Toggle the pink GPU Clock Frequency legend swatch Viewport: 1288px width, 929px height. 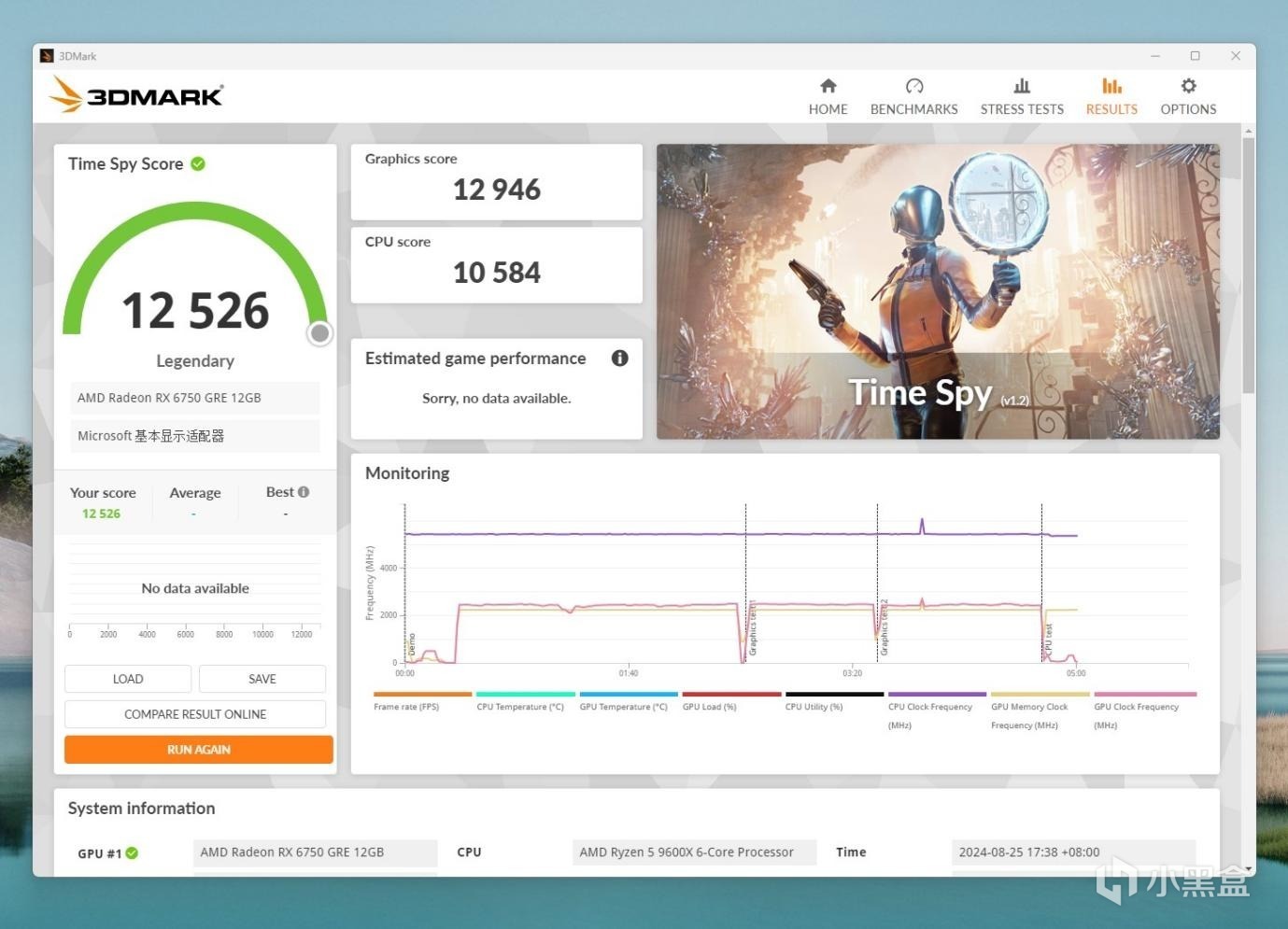pyautogui.click(x=1145, y=695)
